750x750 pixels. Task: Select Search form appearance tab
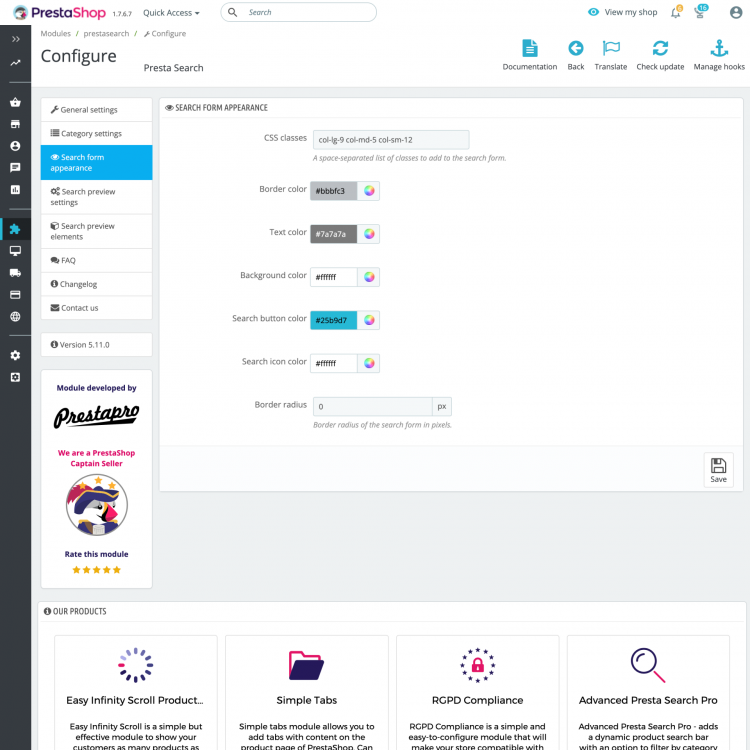point(97,163)
